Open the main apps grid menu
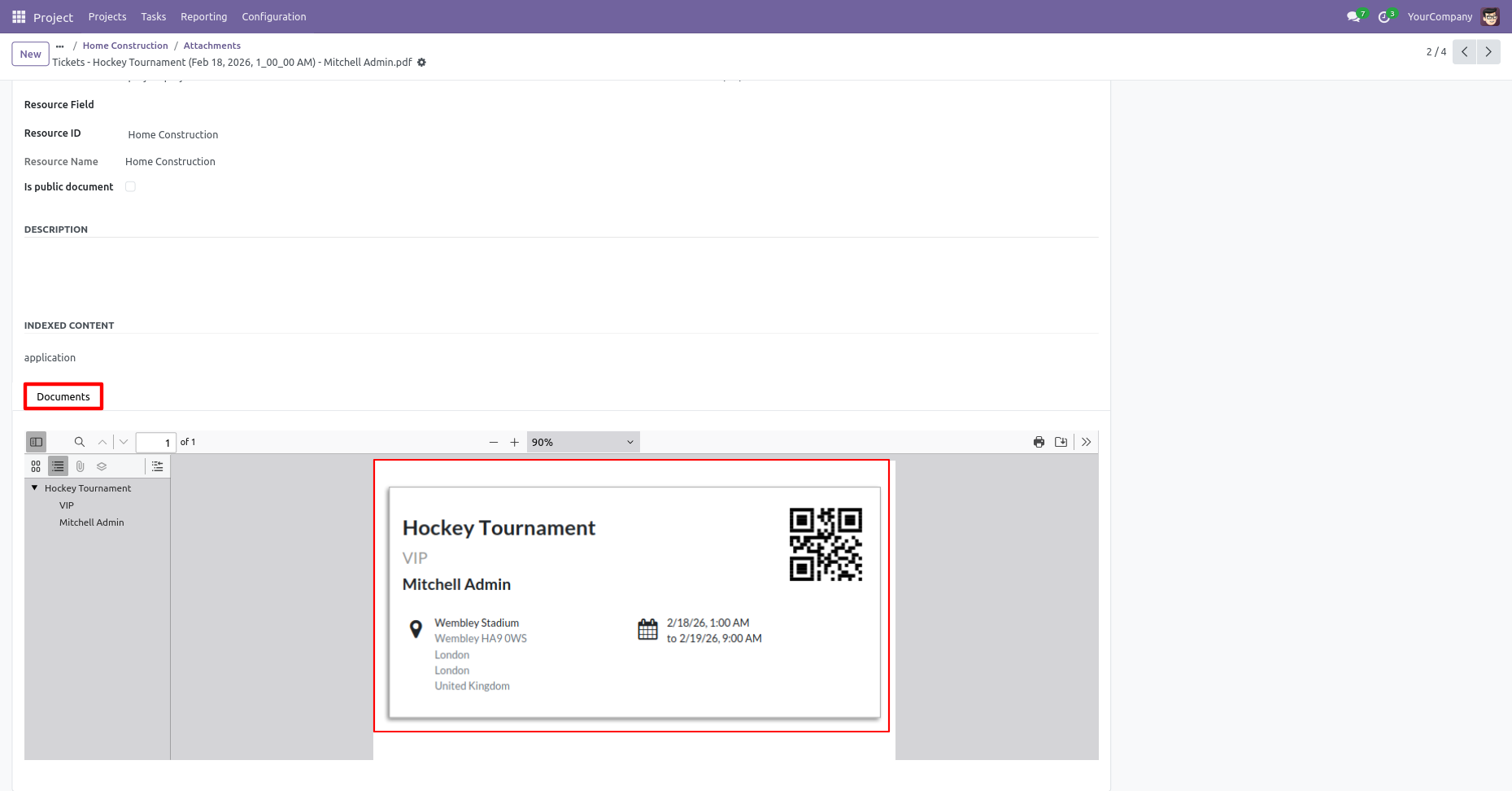The image size is (1512, 791). pos(19,16)
